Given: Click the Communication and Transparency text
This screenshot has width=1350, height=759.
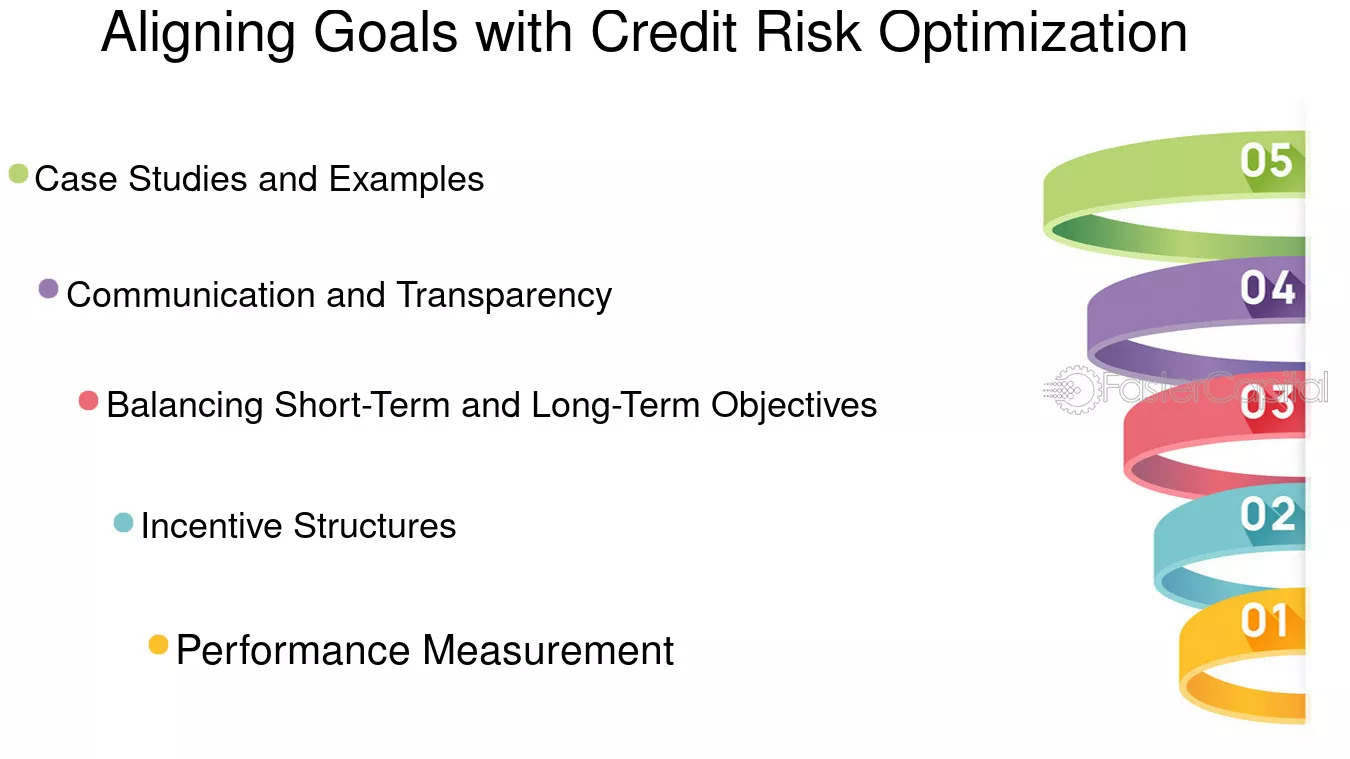Looking at the screenshot, I should tap(339, 296).
